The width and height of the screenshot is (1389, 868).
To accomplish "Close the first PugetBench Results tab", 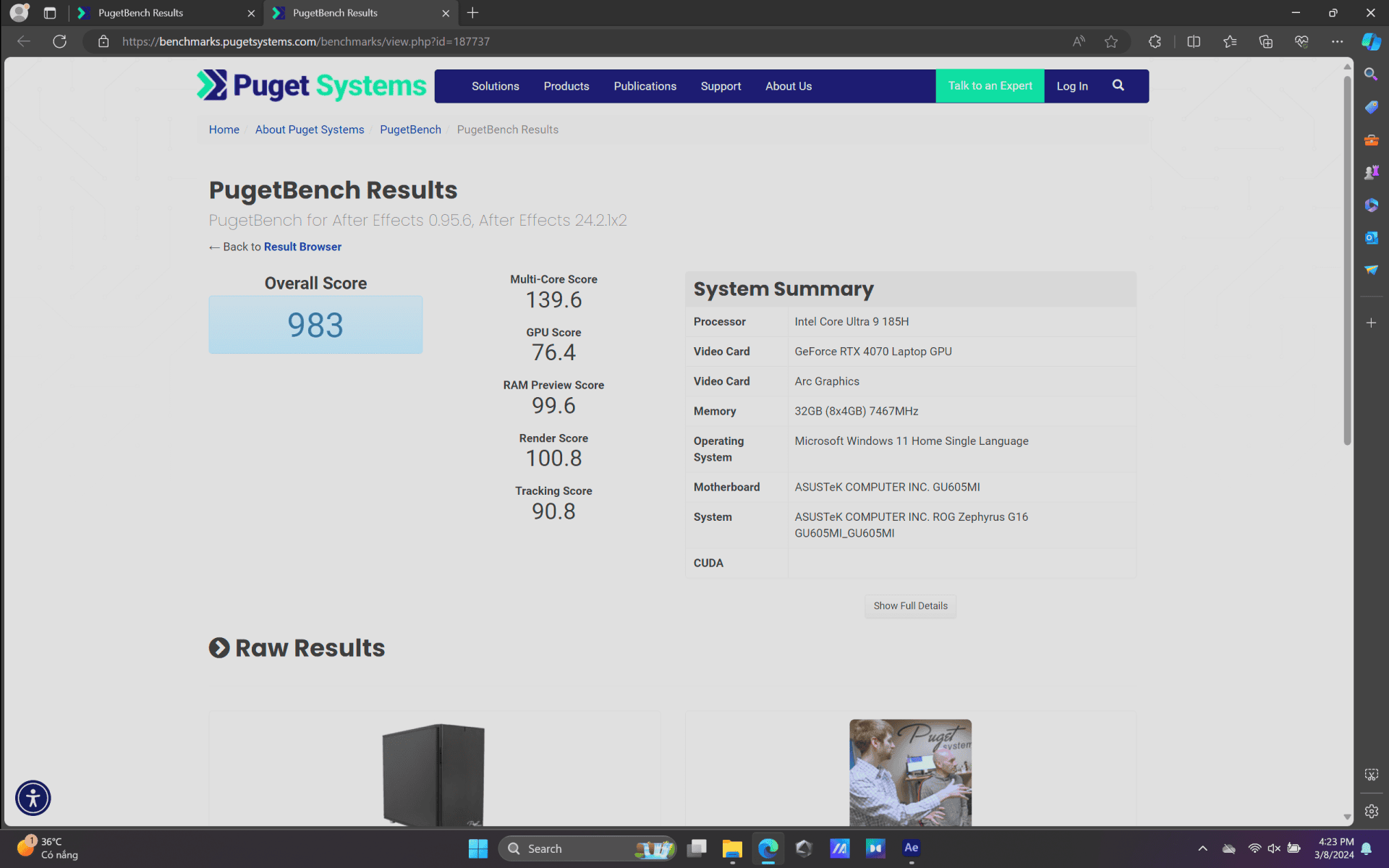I will coord(251,13).
